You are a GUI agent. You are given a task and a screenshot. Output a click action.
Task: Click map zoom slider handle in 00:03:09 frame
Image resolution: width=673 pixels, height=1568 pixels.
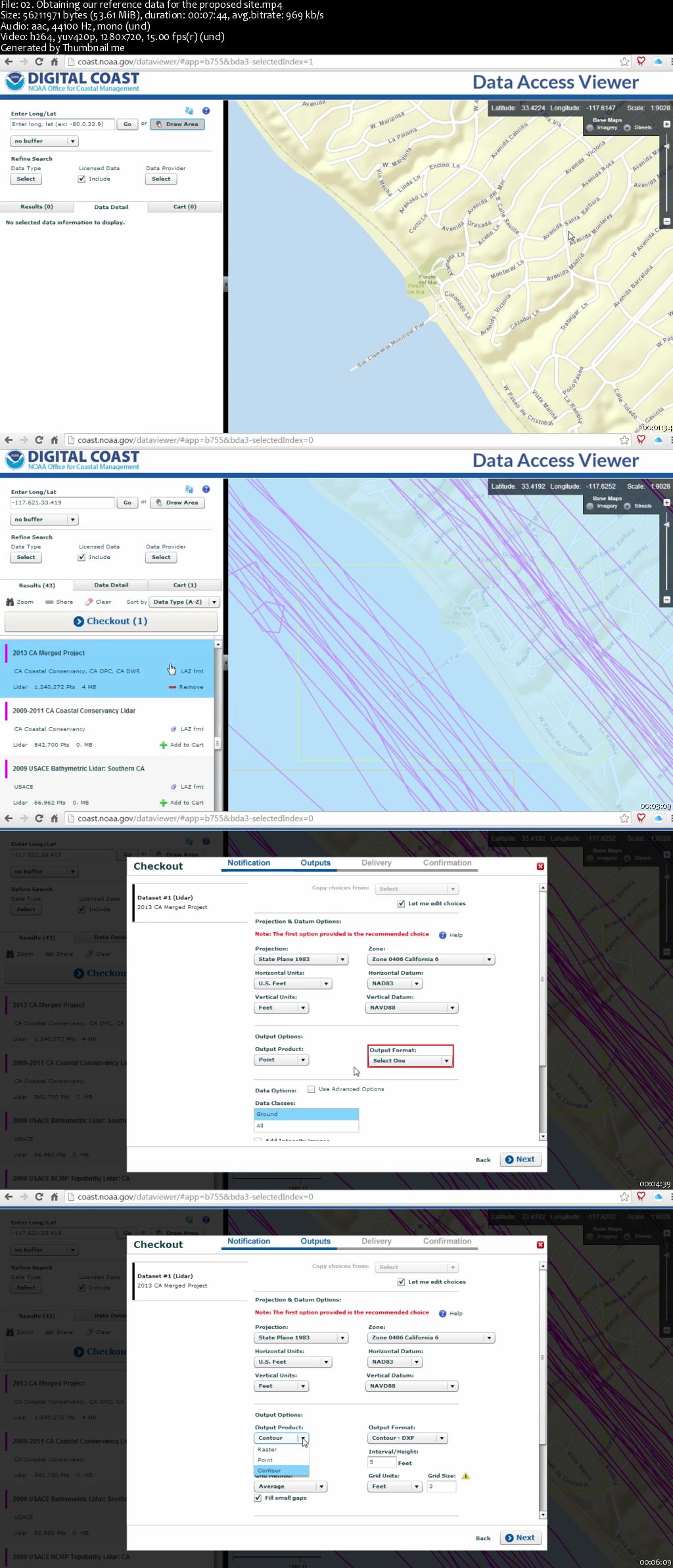pos(666,525)
